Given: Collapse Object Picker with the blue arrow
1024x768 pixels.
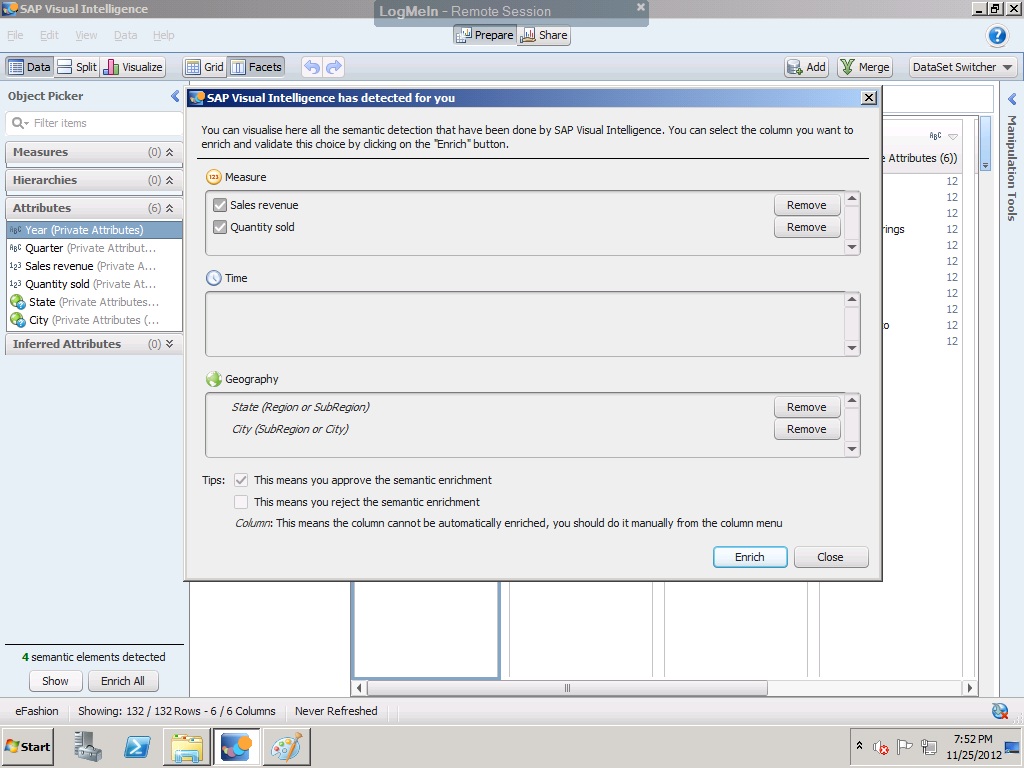Looking at the screenshot, I should [x=174, y=96].
